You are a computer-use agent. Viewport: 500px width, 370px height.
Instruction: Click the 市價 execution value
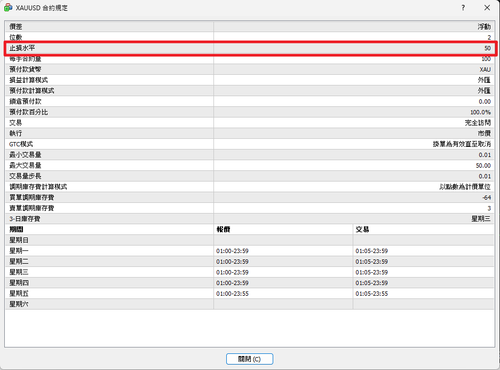[484, 133]
